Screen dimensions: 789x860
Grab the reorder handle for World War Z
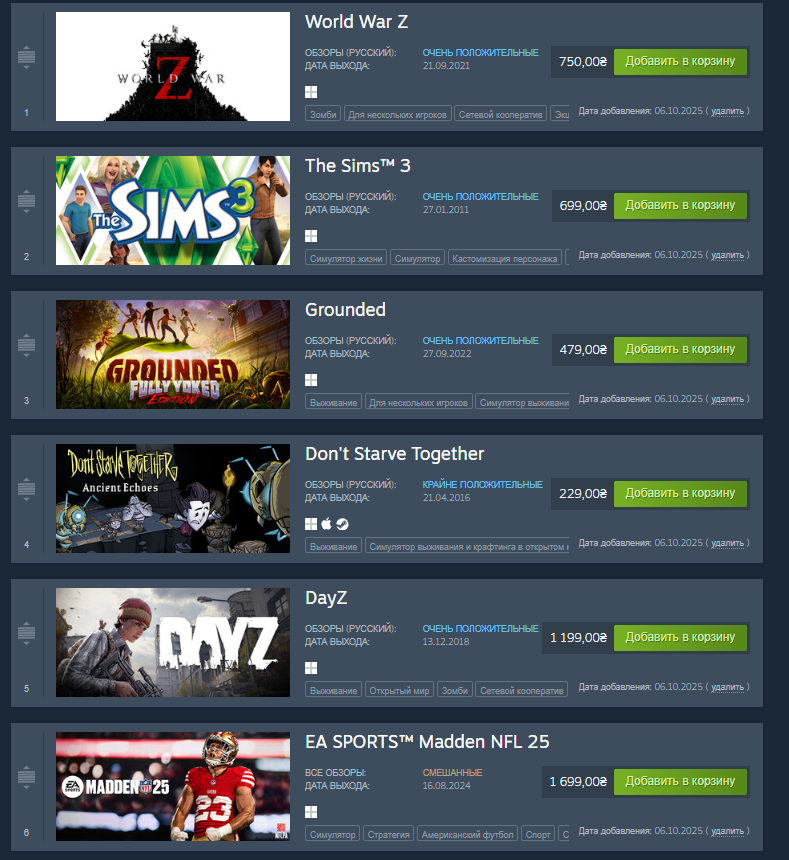click(x=26, y=56)
